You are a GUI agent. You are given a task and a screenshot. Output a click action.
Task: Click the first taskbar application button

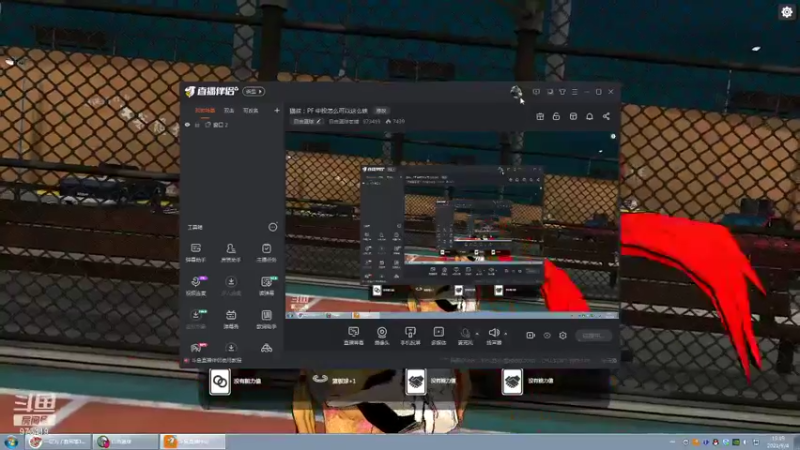(57, 442)
